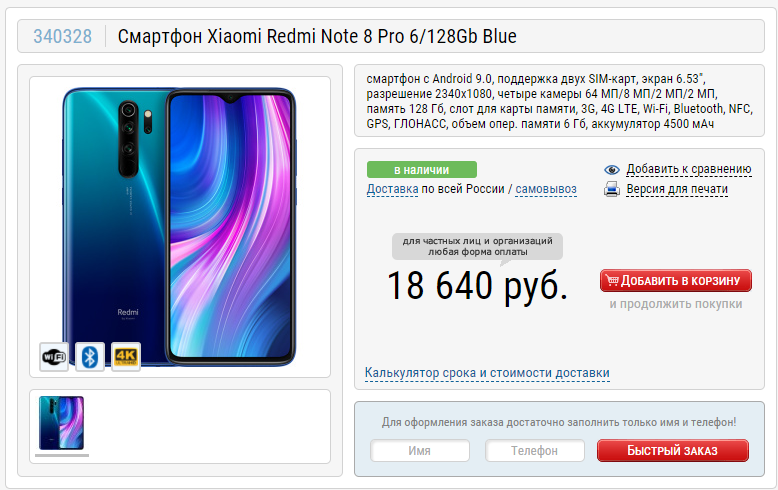The width and height of the screenshot is (778, 490).
Task: Open the delivery cost calculator link
Action: coord(487,372)
